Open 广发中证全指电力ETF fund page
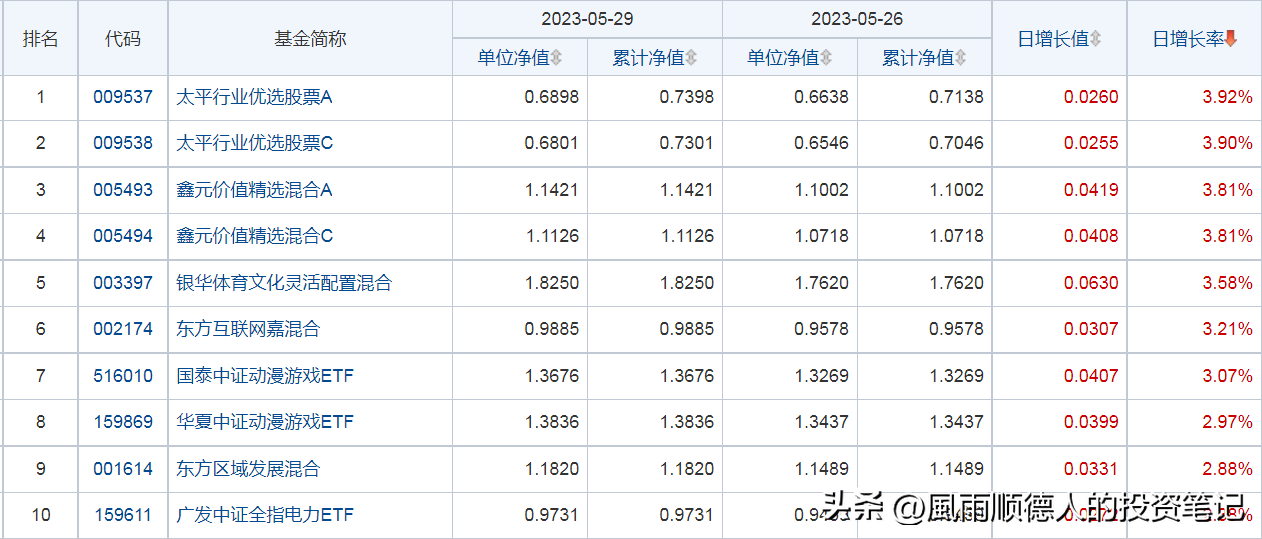1262x539 pixels. click(x=265, y=515)
